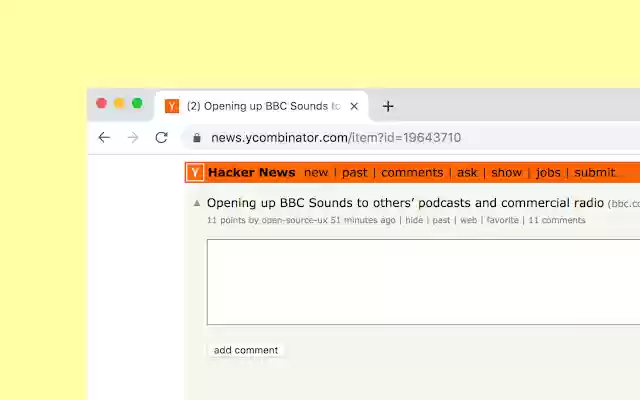Image resolution: width=640 pixels, height=400 pixels.
Task: Select the Opening up BBC Sounds tab
Action: coord(261,106)
